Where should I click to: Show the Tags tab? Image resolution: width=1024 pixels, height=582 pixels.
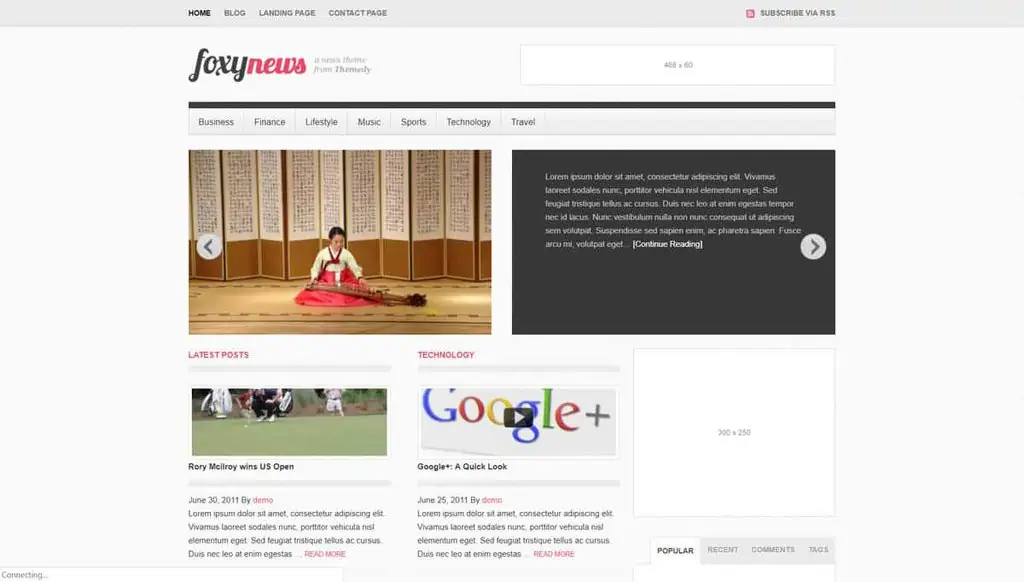[818, 550]
